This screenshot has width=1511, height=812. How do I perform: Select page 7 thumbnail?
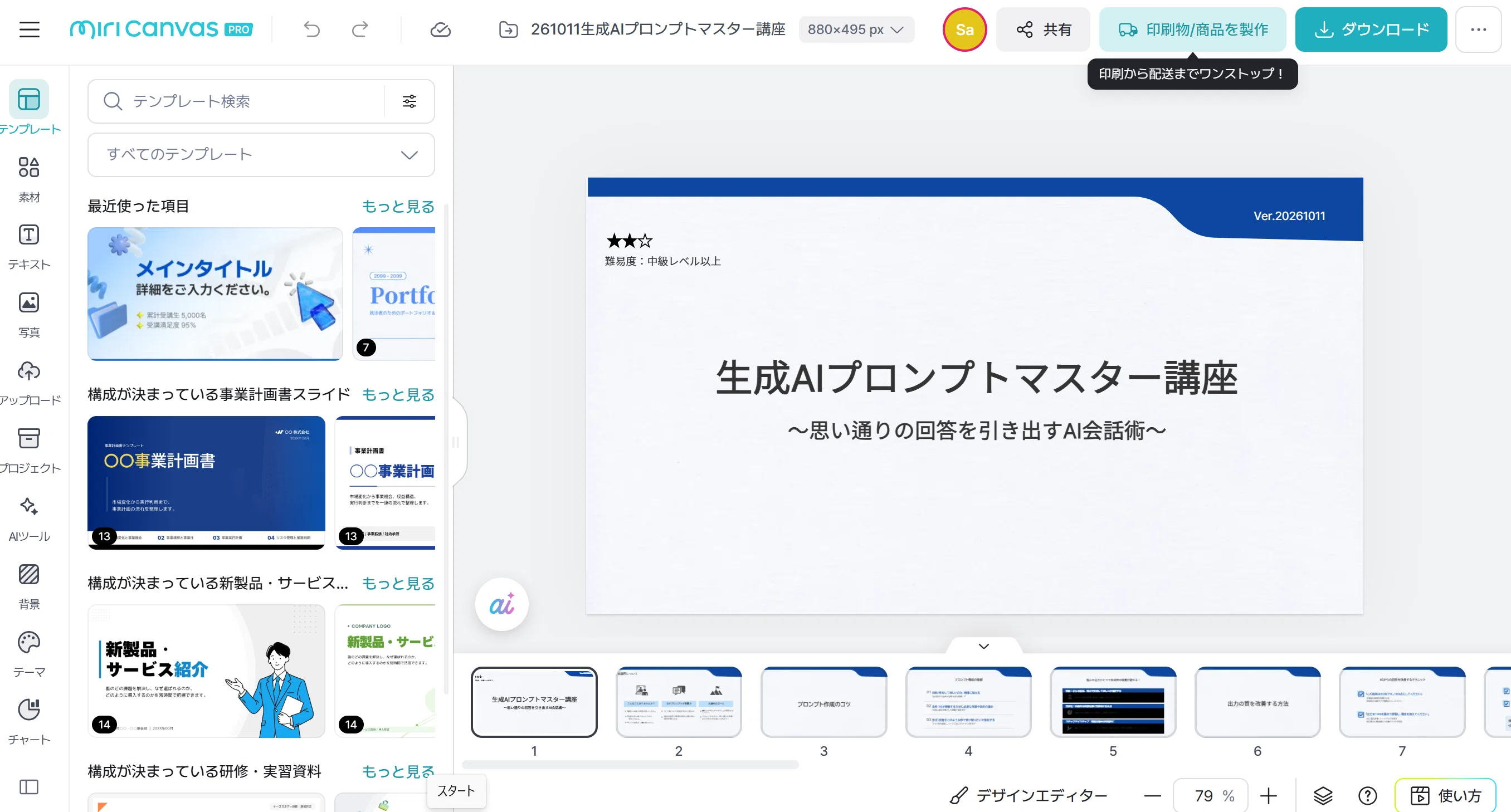[x=1402, y=702]
